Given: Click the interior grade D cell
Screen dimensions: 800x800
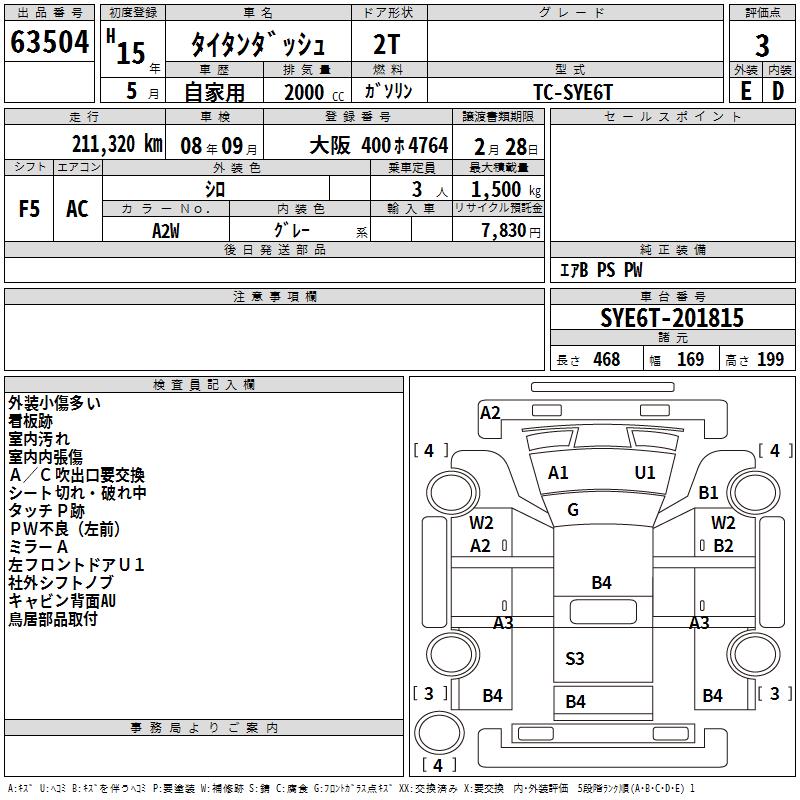Looking at the screenshot, I should pos(778,90).
